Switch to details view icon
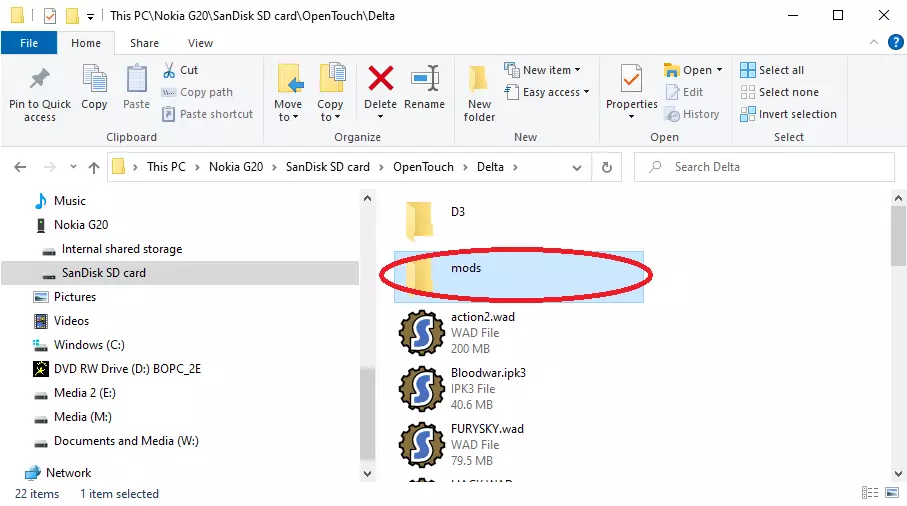This screenshot has height=506, width=907. click(x=869, y=493)
